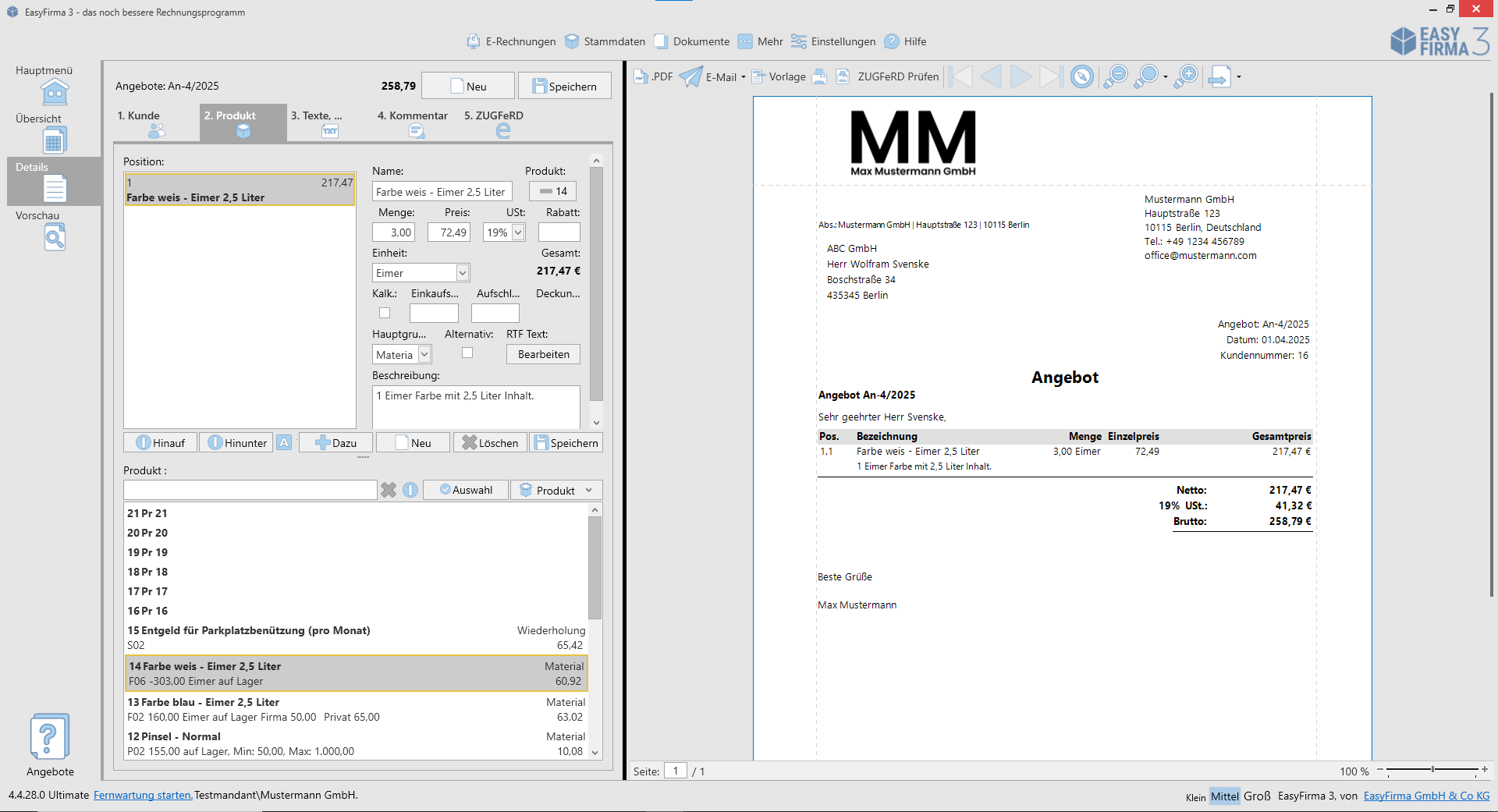Select Mittel font size option
This screenshot has width=1498, height=812.
tap(1224, 796)
